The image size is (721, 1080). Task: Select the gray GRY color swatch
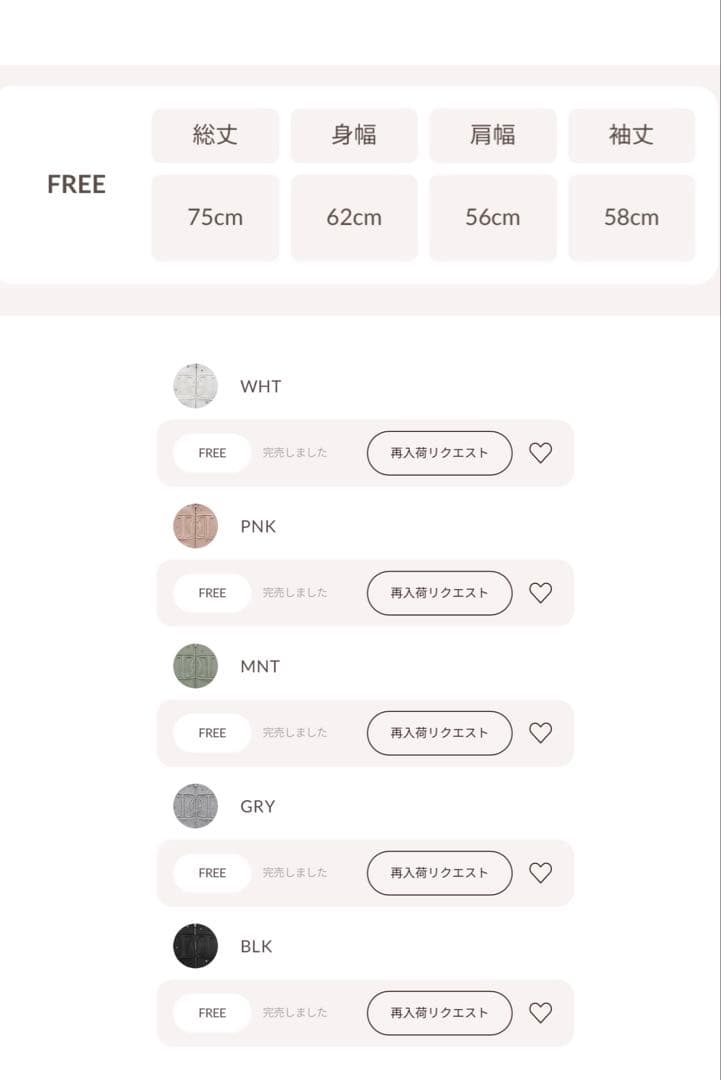(195, 806)
